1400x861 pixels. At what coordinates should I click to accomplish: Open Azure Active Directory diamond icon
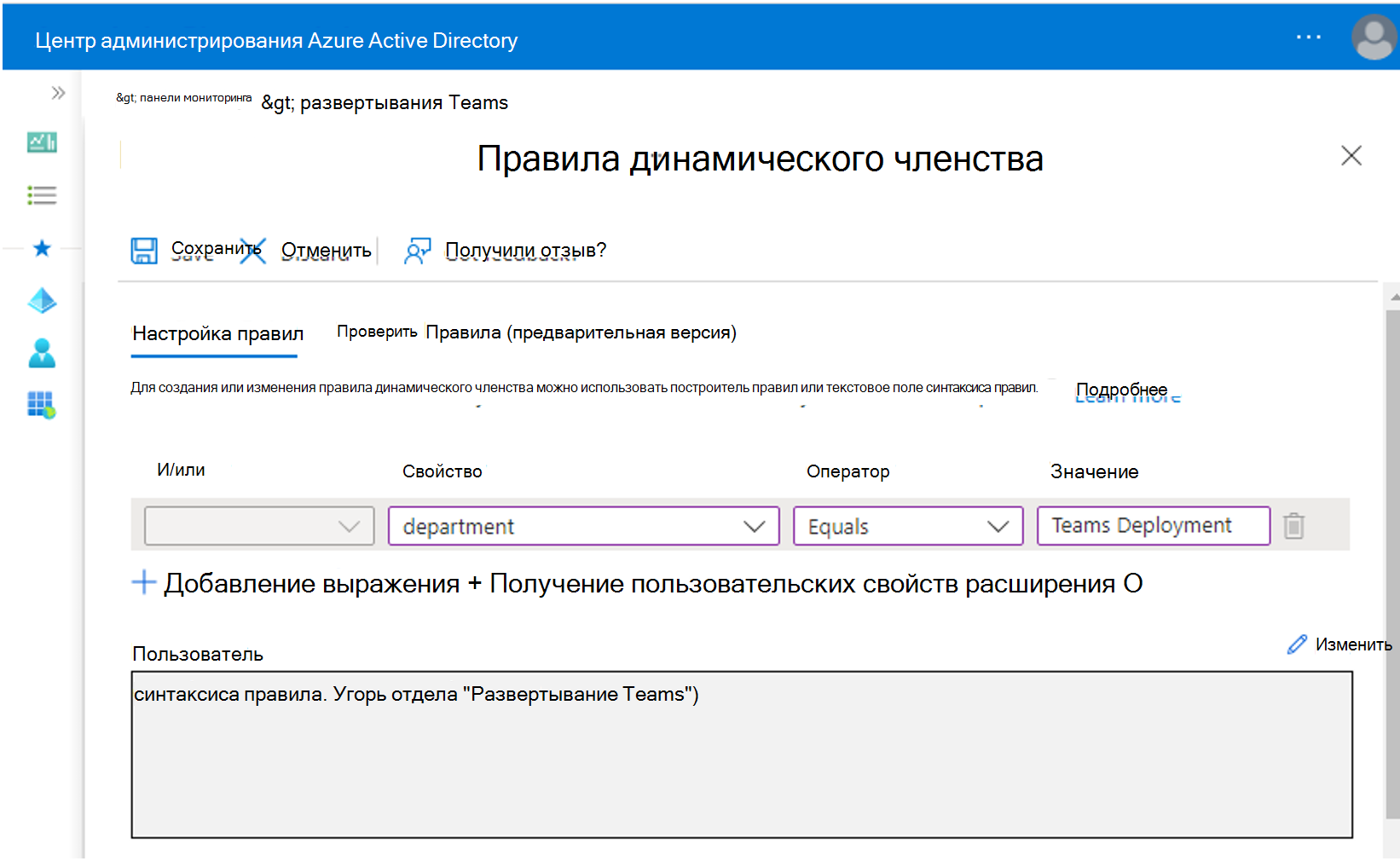click(x=42, y=301)
